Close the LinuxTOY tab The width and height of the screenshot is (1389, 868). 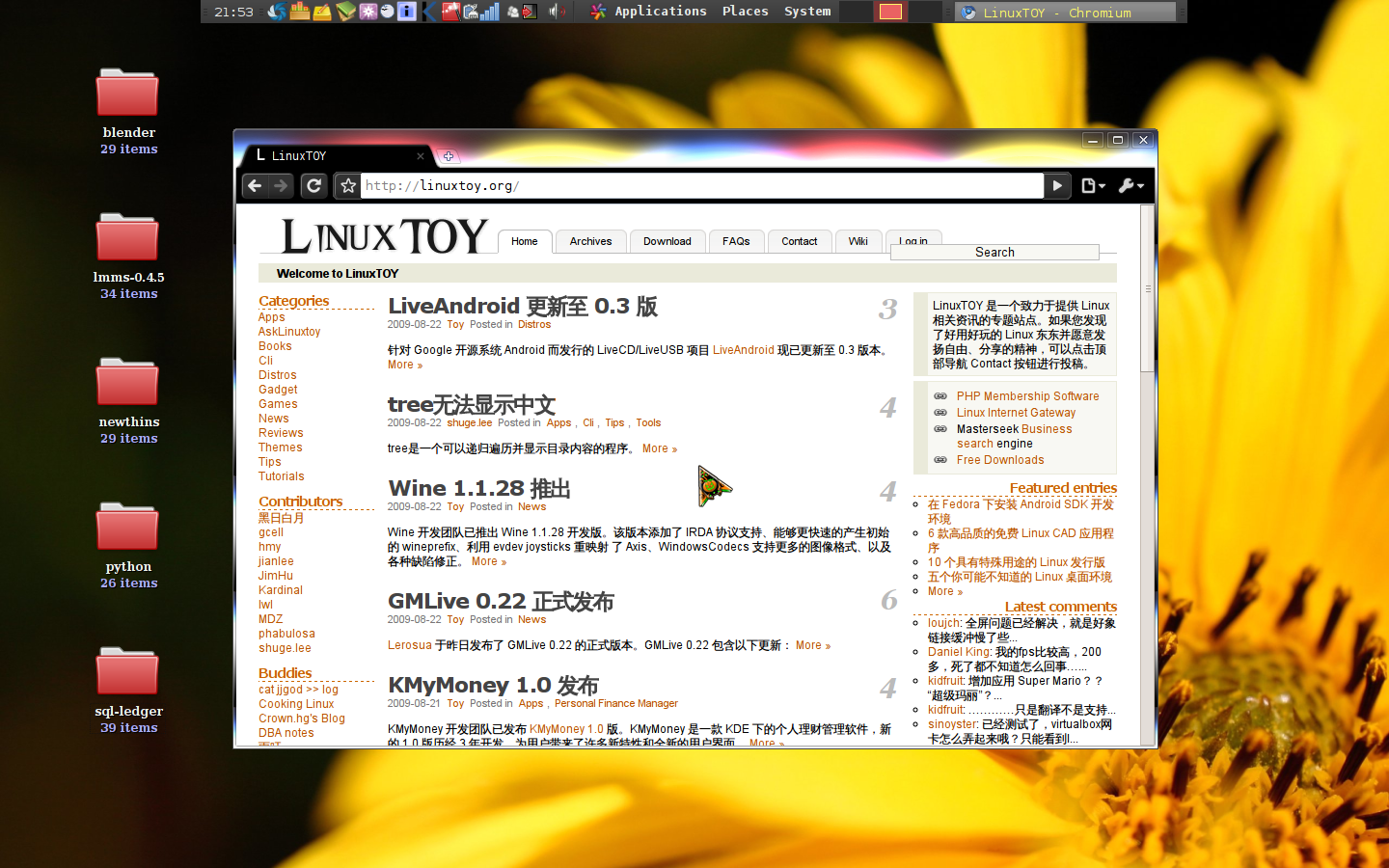[x=421, y=155]
